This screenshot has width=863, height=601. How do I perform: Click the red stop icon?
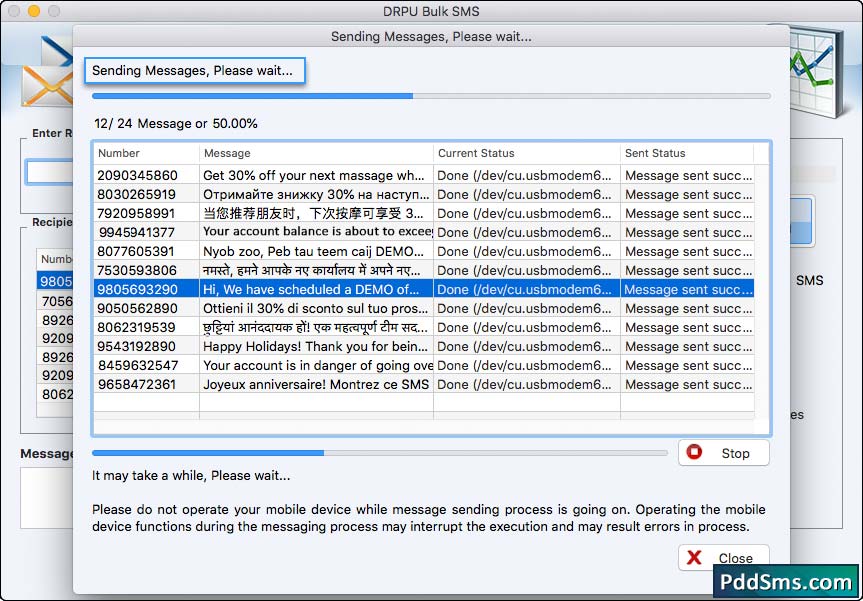(695, 452)
